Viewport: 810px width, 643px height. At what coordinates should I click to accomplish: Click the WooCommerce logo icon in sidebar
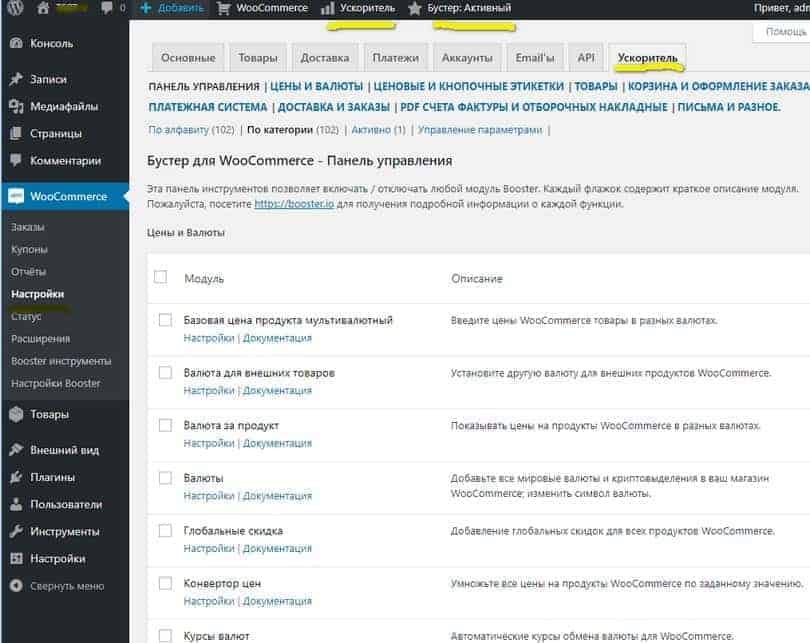point(16,196)
